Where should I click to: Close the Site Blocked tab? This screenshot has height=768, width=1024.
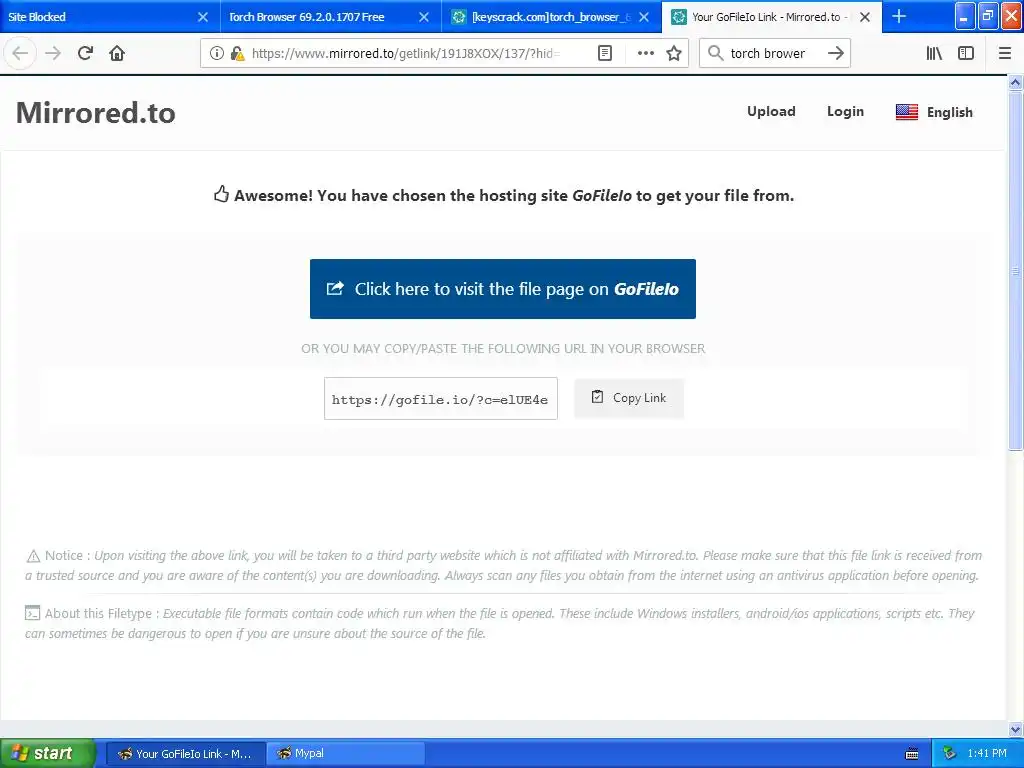click(203, 17)
